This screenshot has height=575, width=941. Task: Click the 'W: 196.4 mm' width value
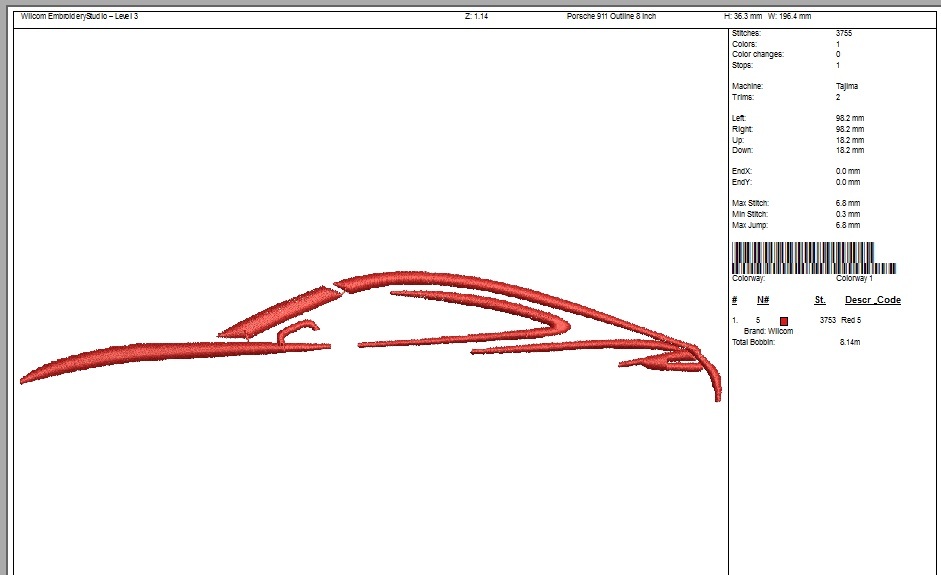point(789,16)
